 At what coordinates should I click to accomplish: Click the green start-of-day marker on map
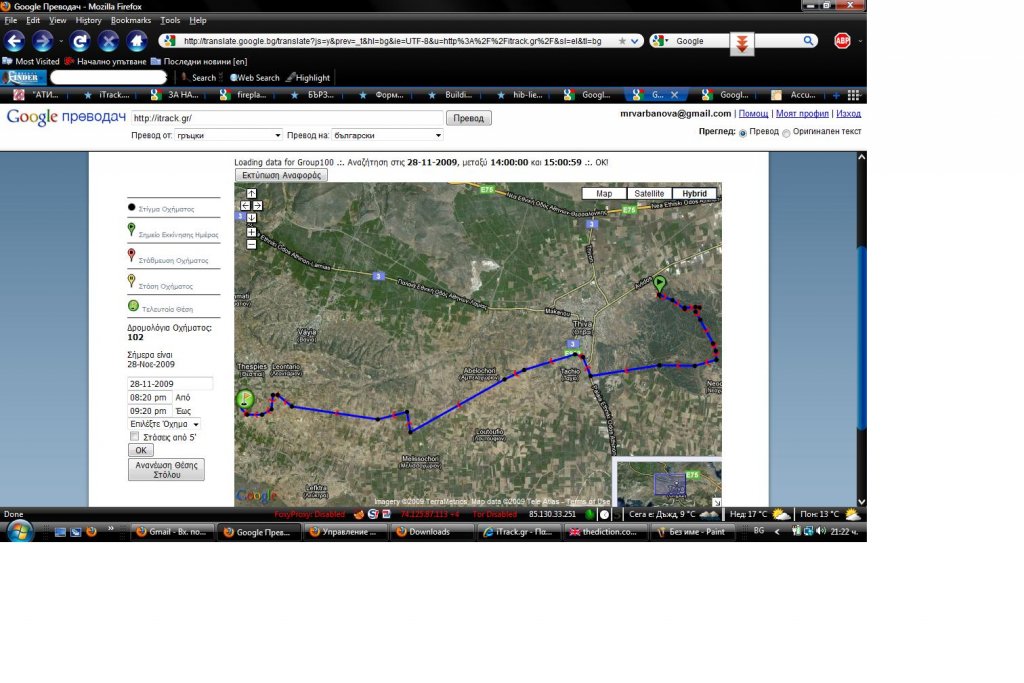pyautogui.click(x=660, y=284)
